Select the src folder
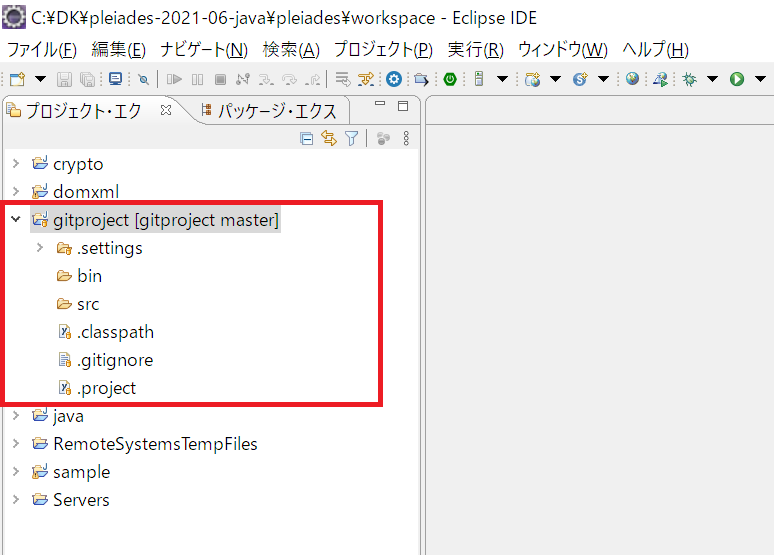Image resolution: width=774 pixels, height=555 pixels. pyautogui.click(x=78, y=304)
